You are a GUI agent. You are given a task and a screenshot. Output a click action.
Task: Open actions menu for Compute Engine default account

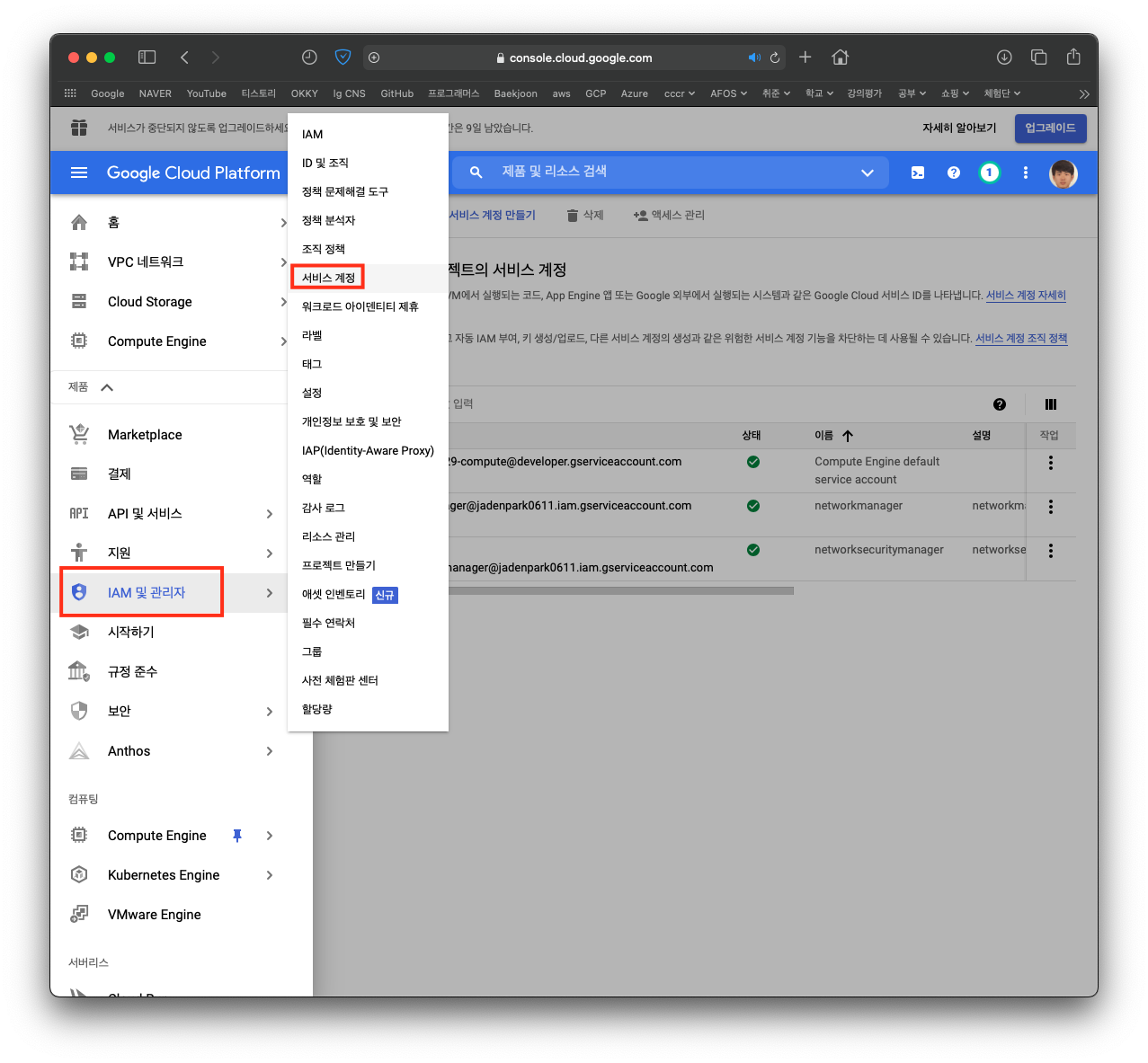click(x=1050, y=463)
